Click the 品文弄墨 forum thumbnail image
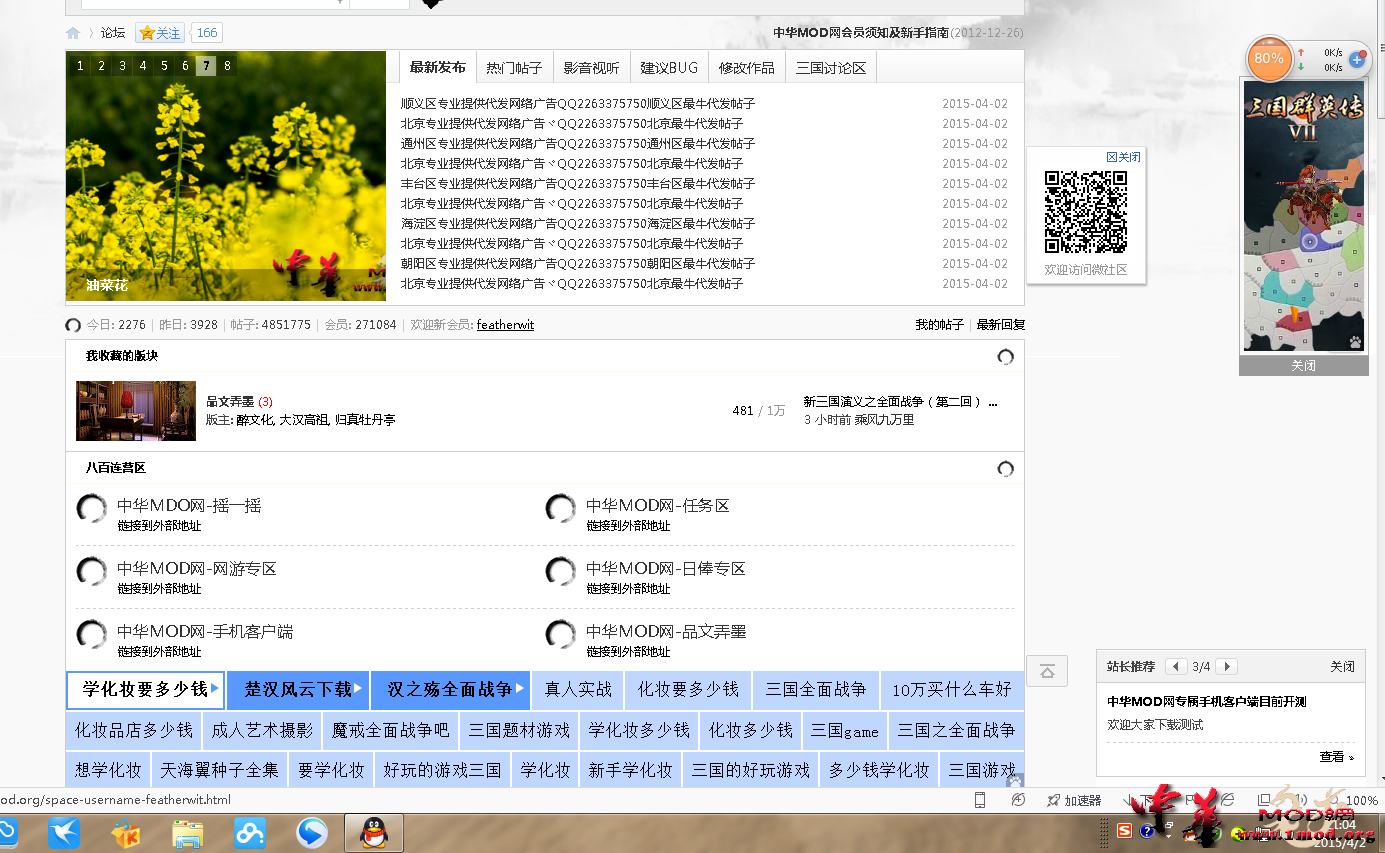Screen dimensions: 1385x853 (x=136, y=410)
